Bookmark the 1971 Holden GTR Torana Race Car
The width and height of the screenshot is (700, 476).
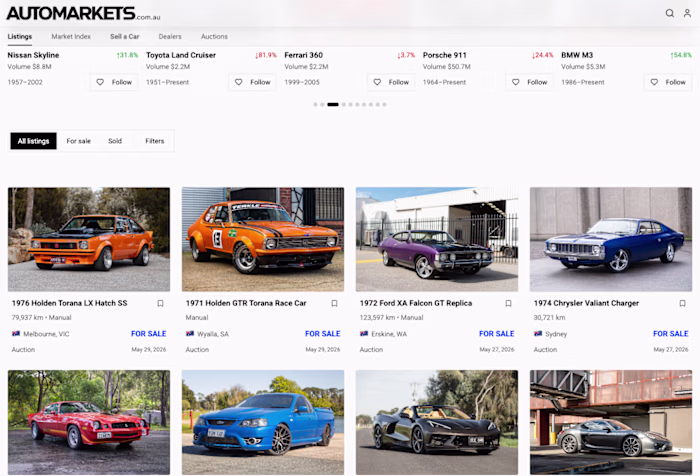tap(334, 304)
